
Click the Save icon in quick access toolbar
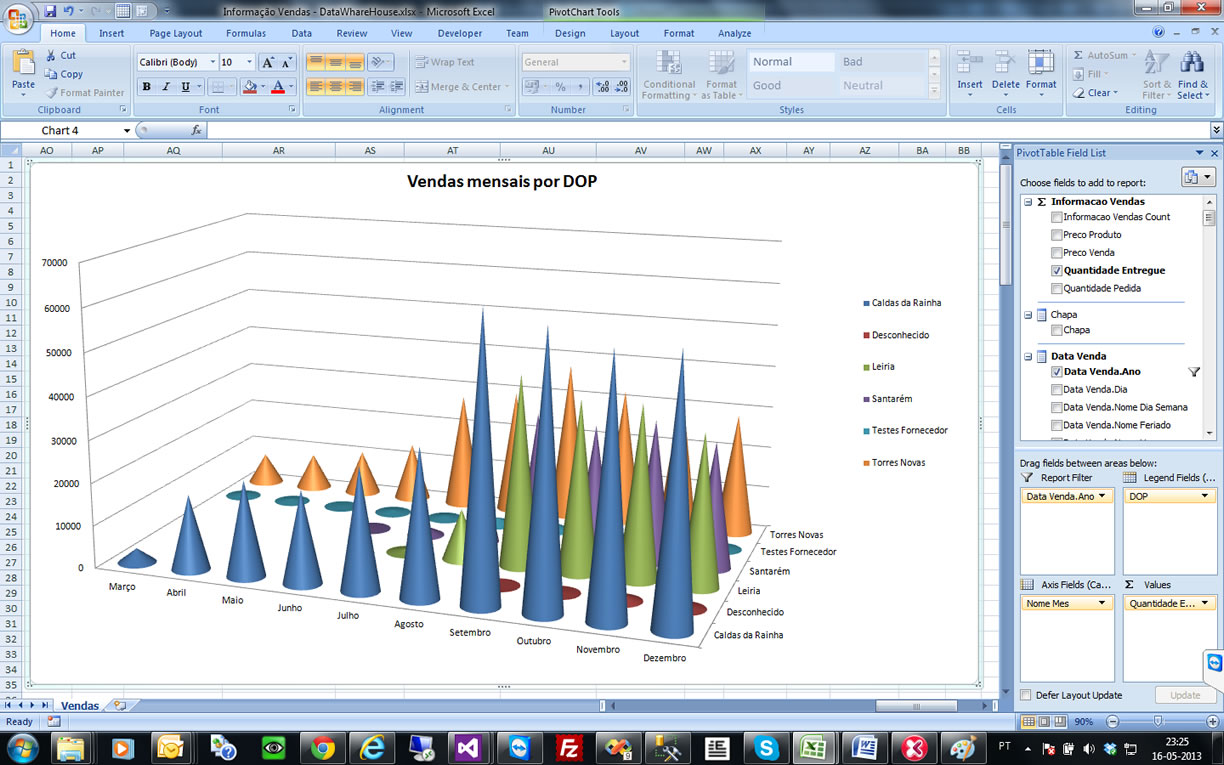[x=51, y=11]
